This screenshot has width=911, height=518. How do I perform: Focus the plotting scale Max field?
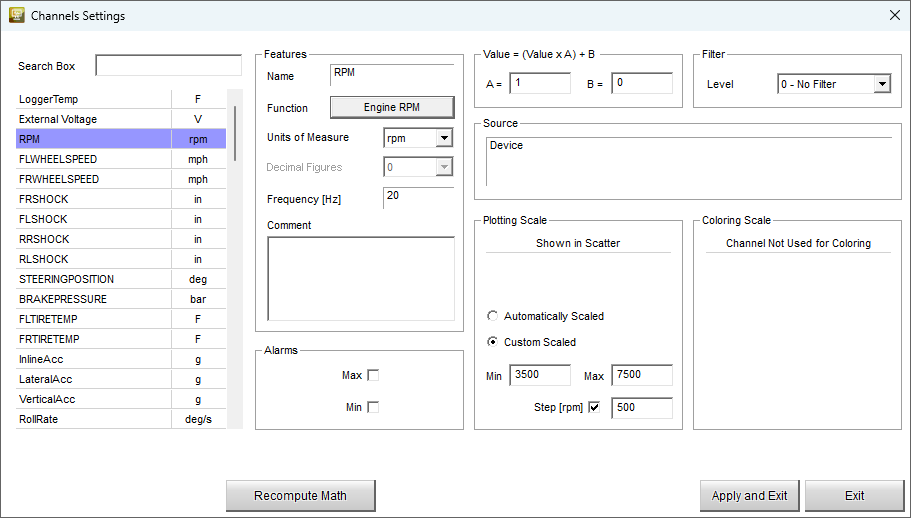[641, 375]
